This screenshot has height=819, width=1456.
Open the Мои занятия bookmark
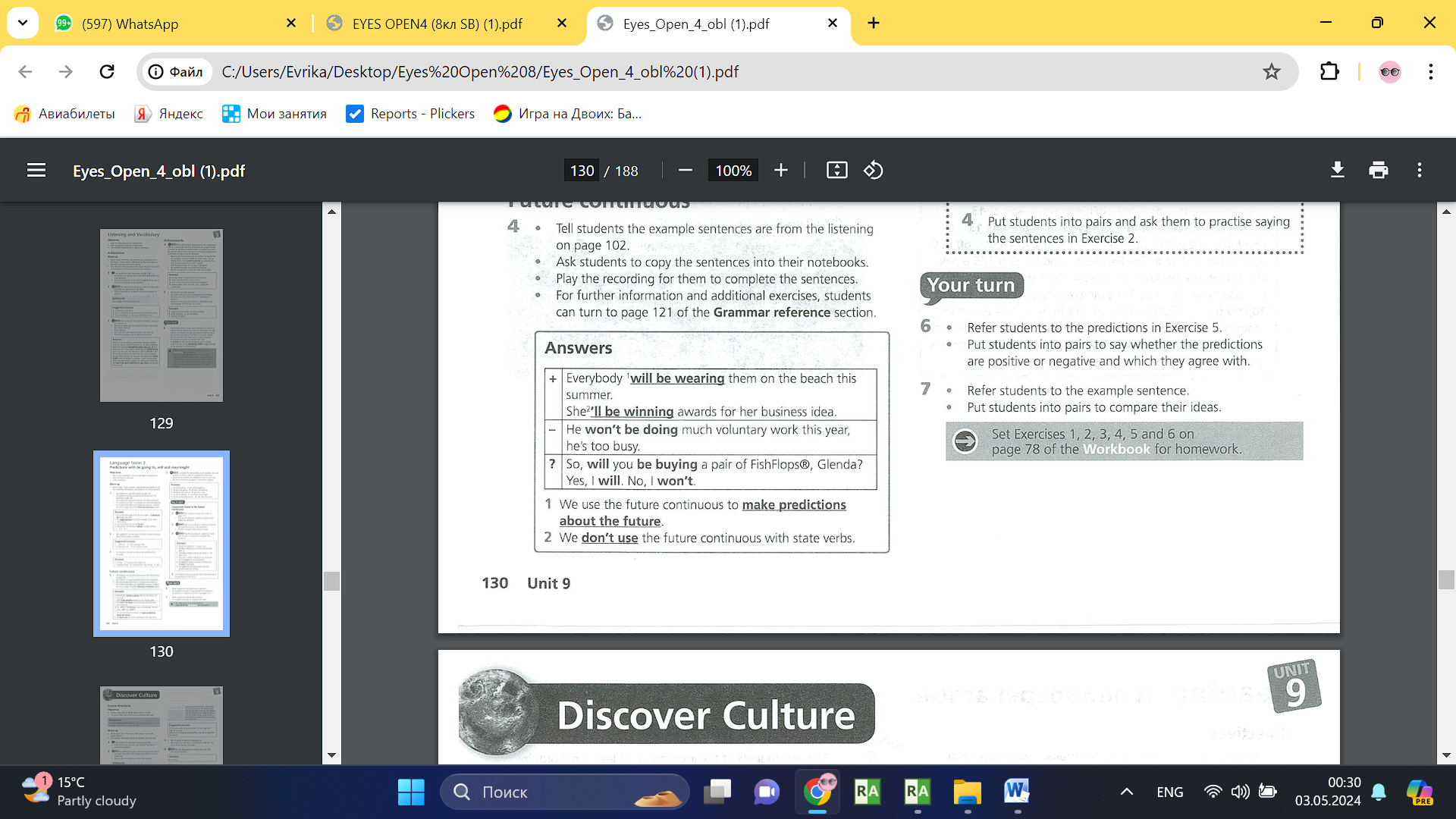[275, 114]
